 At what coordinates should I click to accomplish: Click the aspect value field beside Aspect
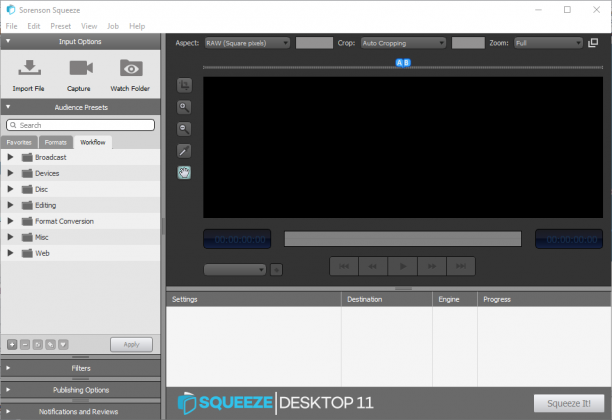point(314,43)
